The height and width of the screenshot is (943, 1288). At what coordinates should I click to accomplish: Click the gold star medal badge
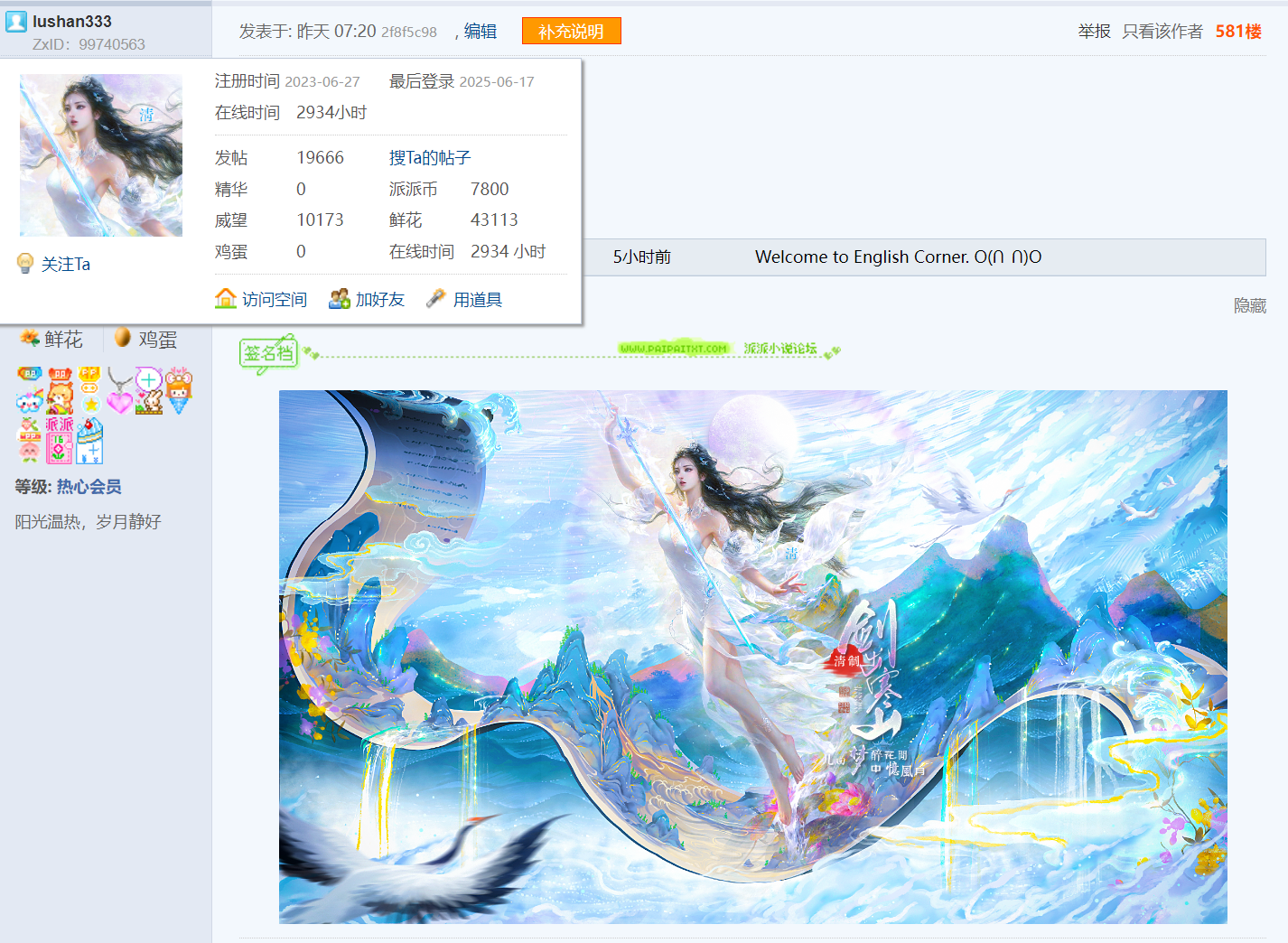point(89,390)
